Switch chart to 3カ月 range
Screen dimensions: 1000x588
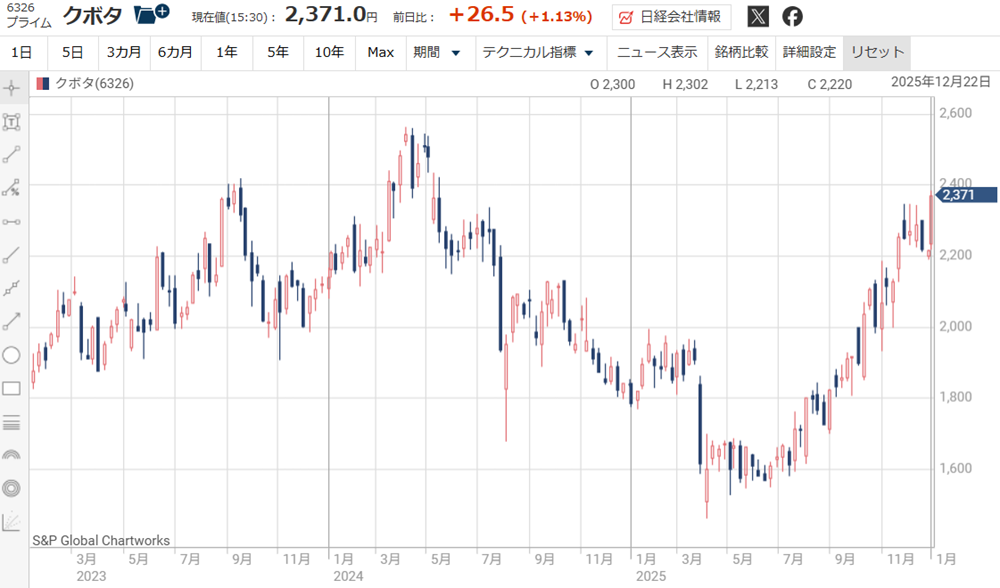point(123,52)
